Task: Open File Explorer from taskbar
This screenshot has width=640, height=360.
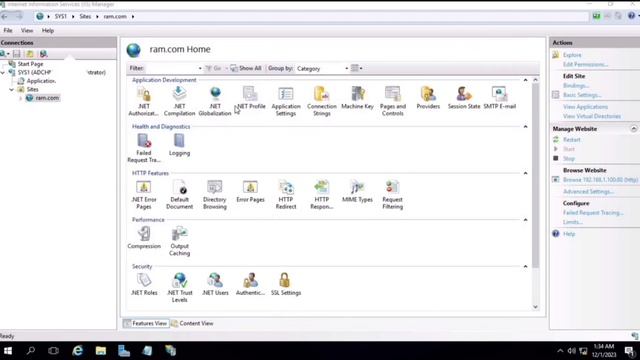Action: click(x=100, y=351)
